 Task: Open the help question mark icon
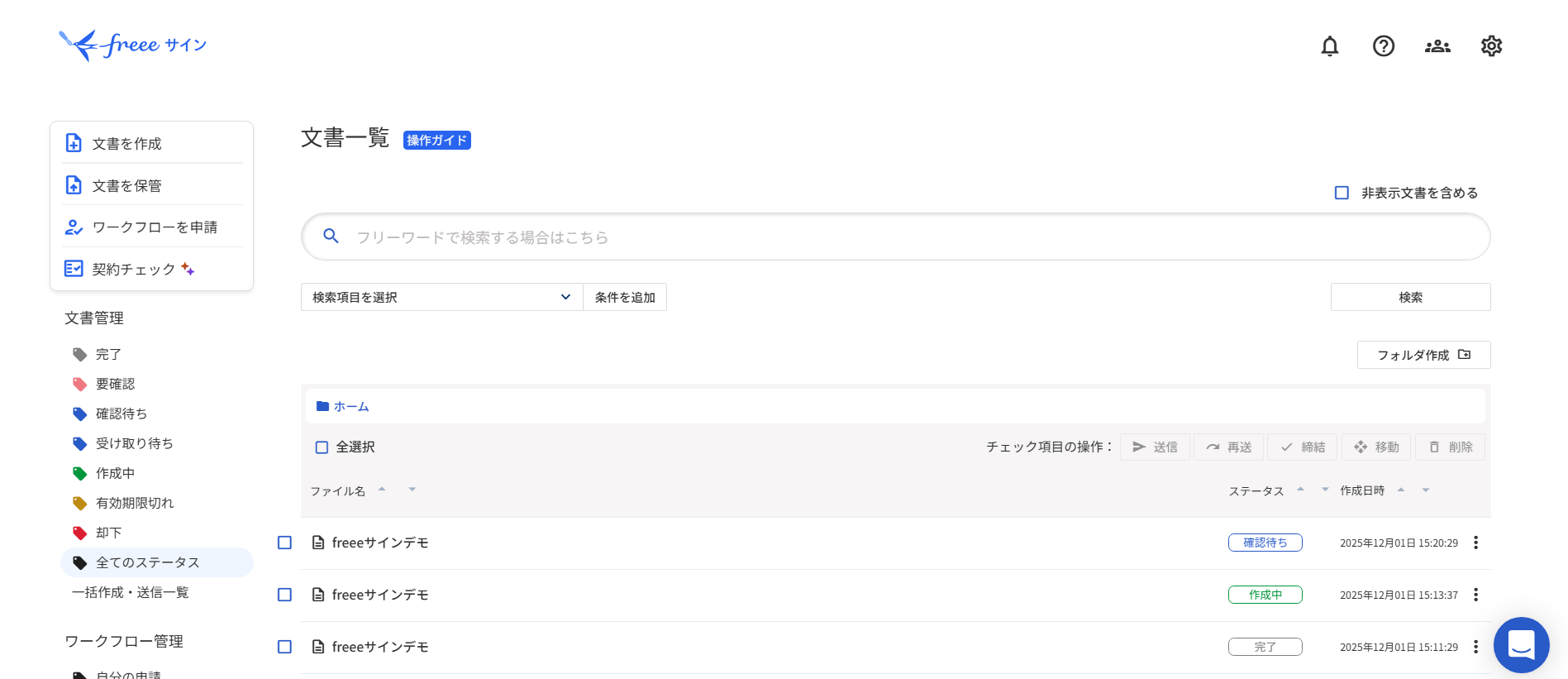1384,46
